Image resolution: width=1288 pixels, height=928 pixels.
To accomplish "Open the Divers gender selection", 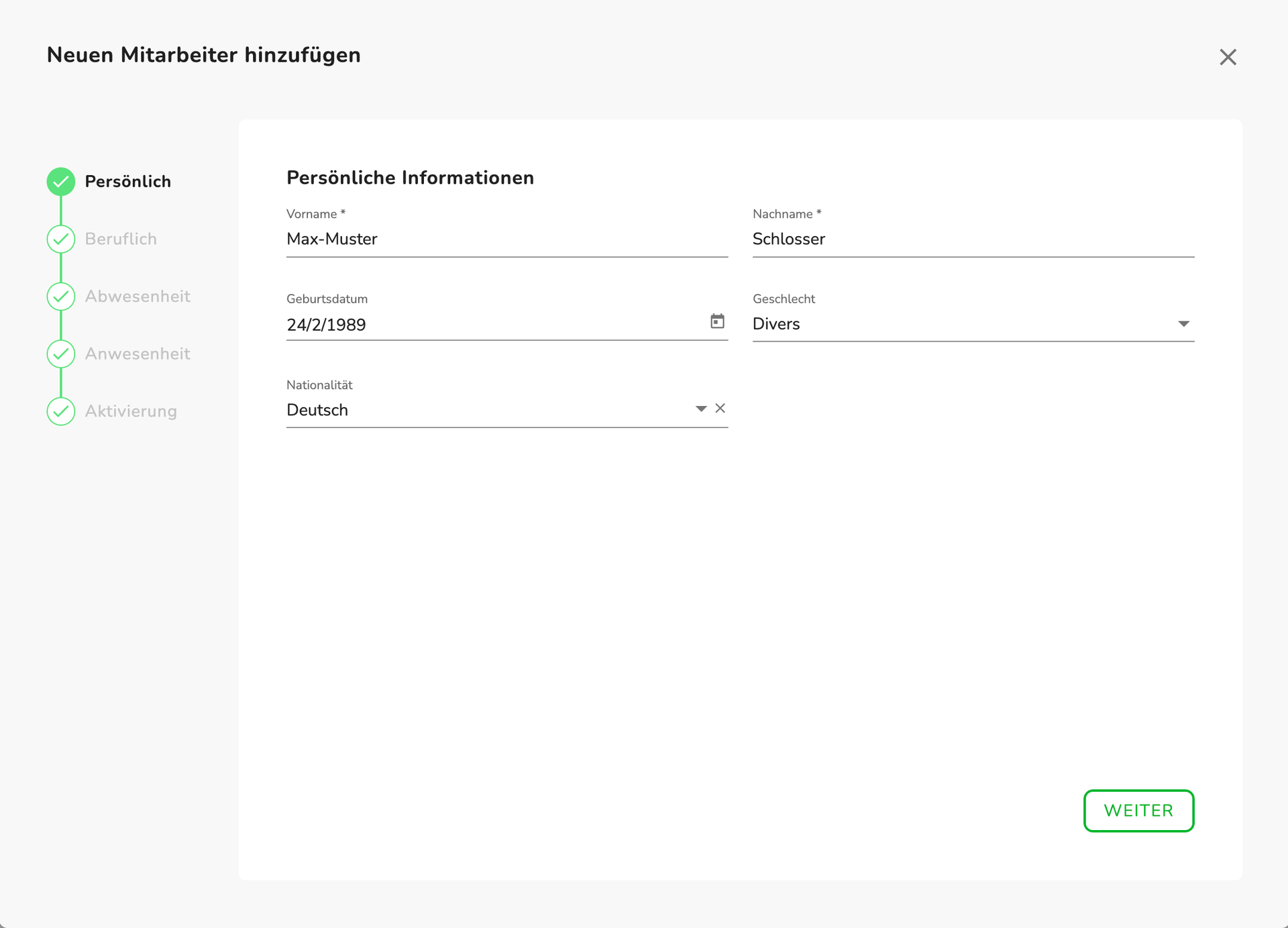I will coord(775,324).
